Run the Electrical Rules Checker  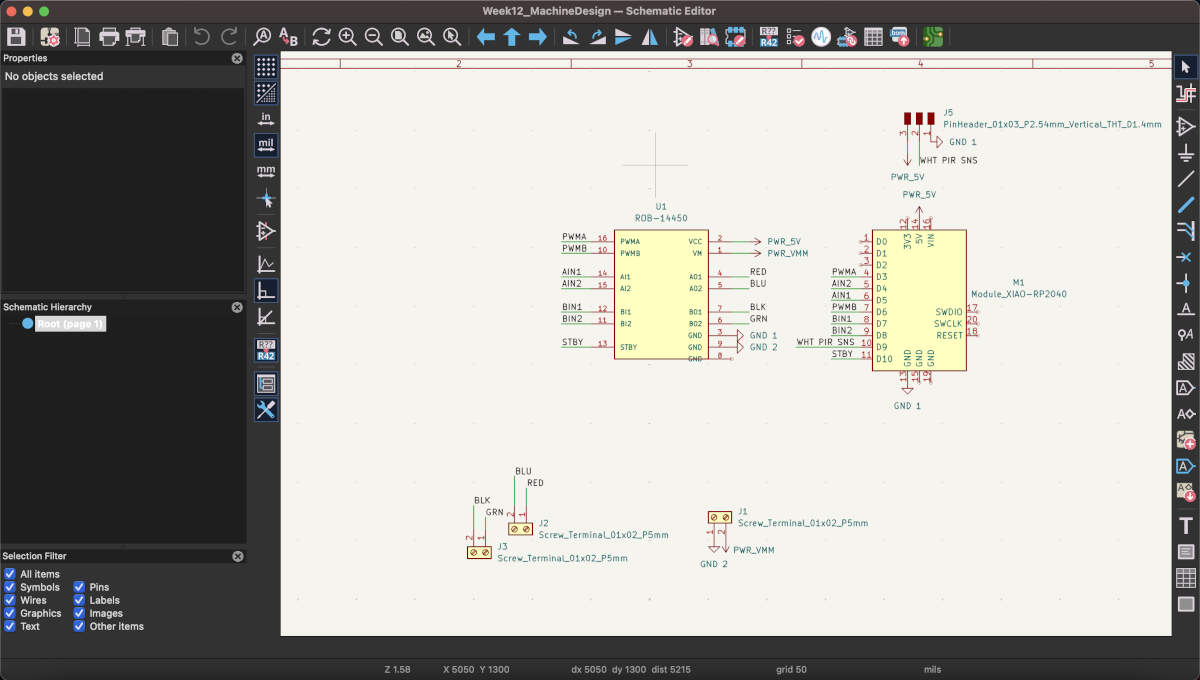coord(795,37)
